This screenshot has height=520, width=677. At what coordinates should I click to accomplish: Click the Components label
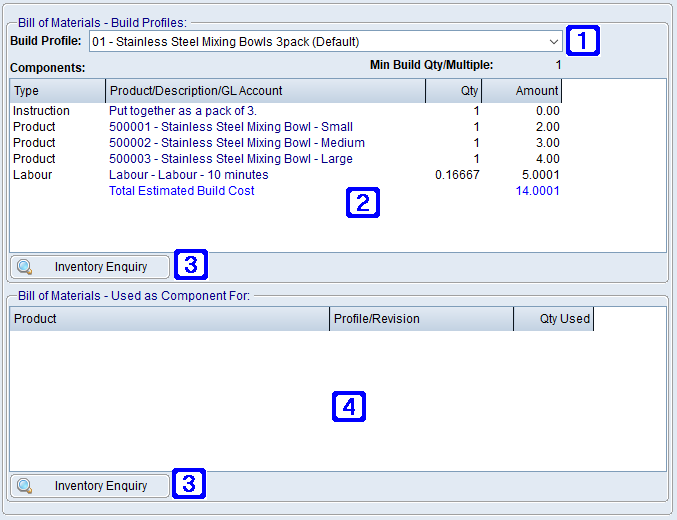[47, 68]
